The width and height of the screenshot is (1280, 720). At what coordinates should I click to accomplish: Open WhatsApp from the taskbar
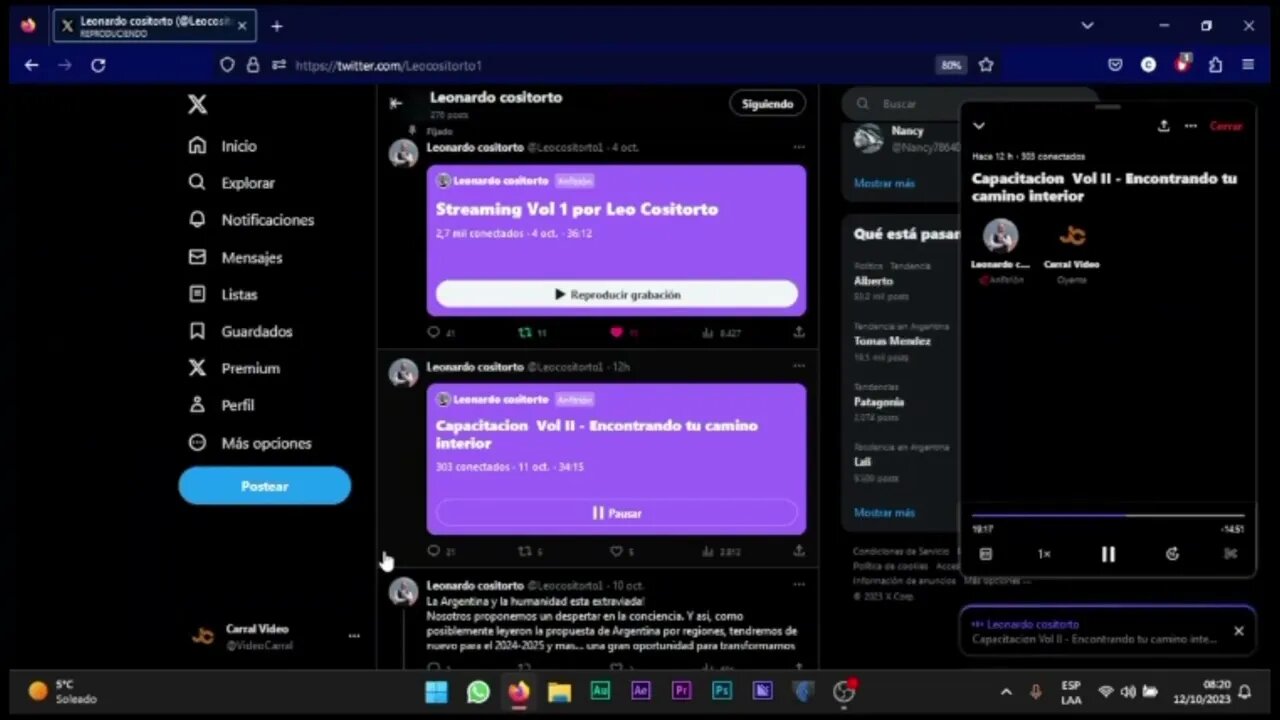pyautogui.click(x=478, y=691)
